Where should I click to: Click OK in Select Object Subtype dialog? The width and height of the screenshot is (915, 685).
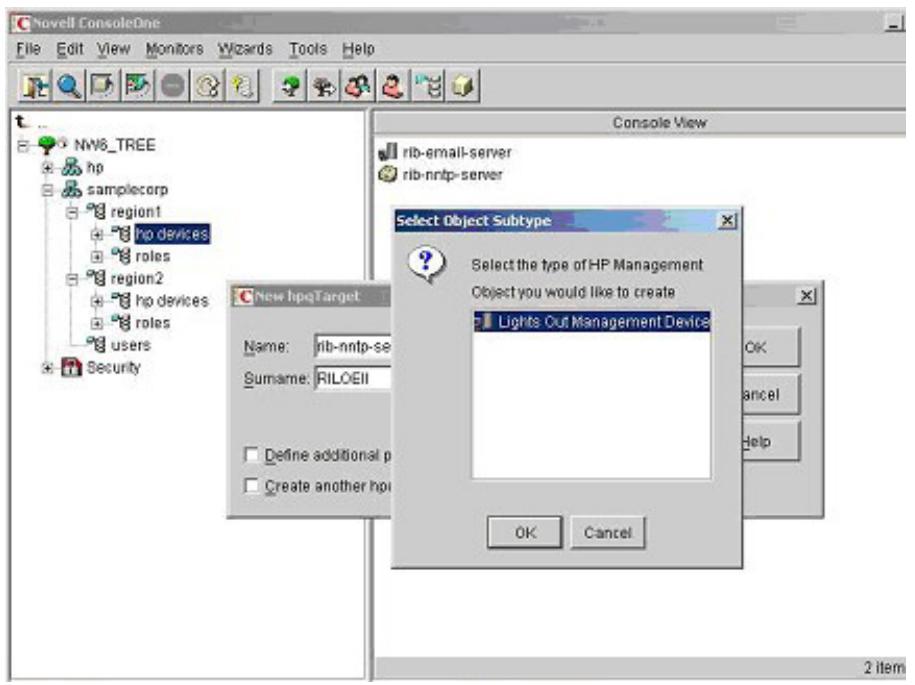(525, 532)
